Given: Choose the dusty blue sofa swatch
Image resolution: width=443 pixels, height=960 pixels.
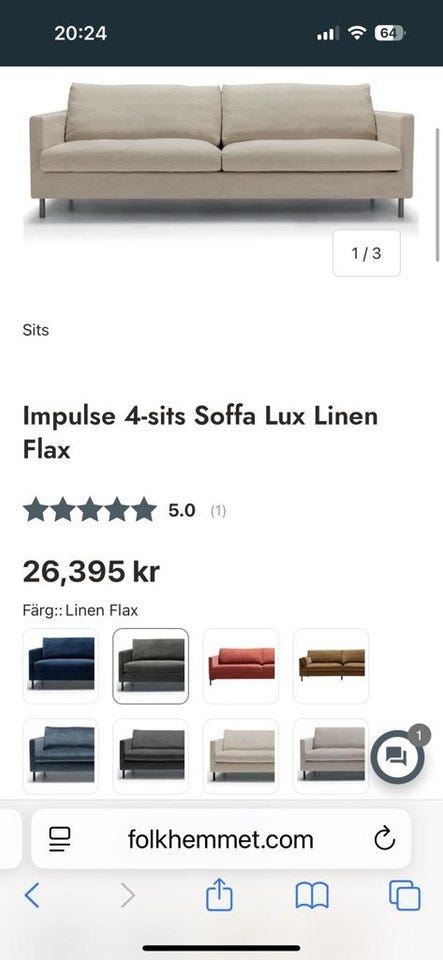Looking at the screenshot, I should pyautogui.click(x=61, y=756).
